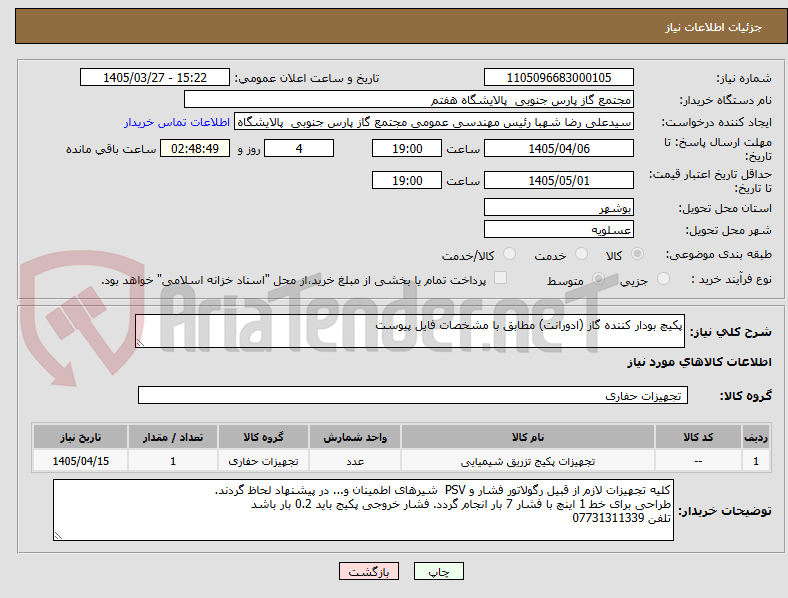Select the کالا/خدمت radio button
Image resolution: width=788 pixels, height=598 pixels.
510,254
